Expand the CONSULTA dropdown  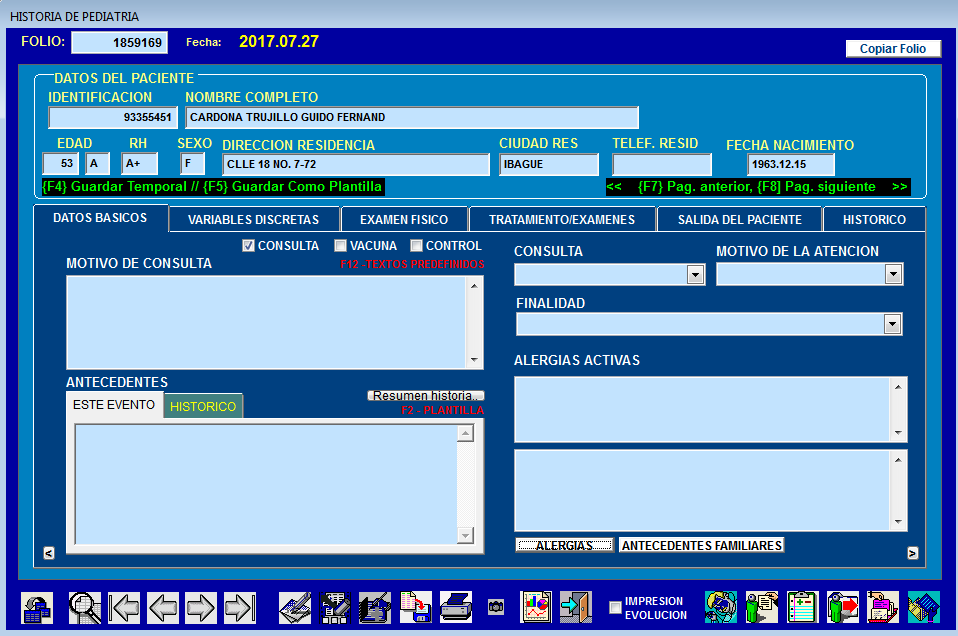pos(695,275)
